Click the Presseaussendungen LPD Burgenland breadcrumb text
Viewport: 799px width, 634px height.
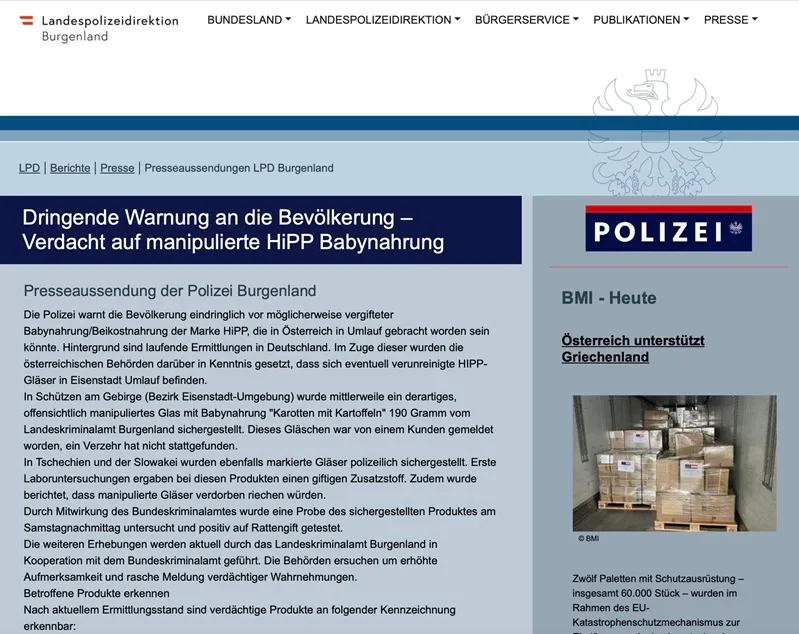[239, 168]
